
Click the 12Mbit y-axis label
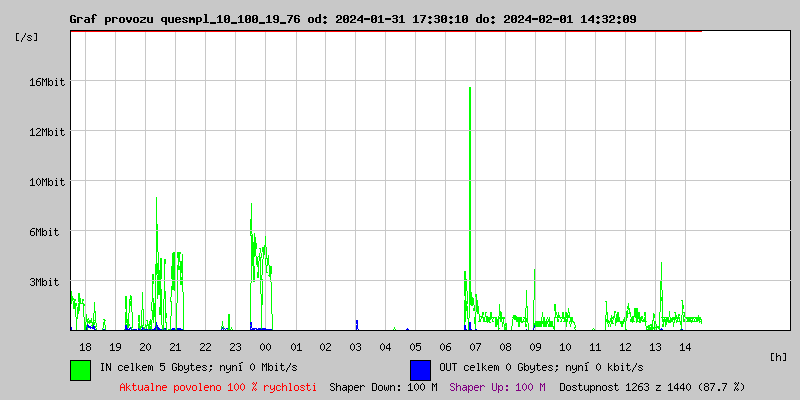(46, 132)
